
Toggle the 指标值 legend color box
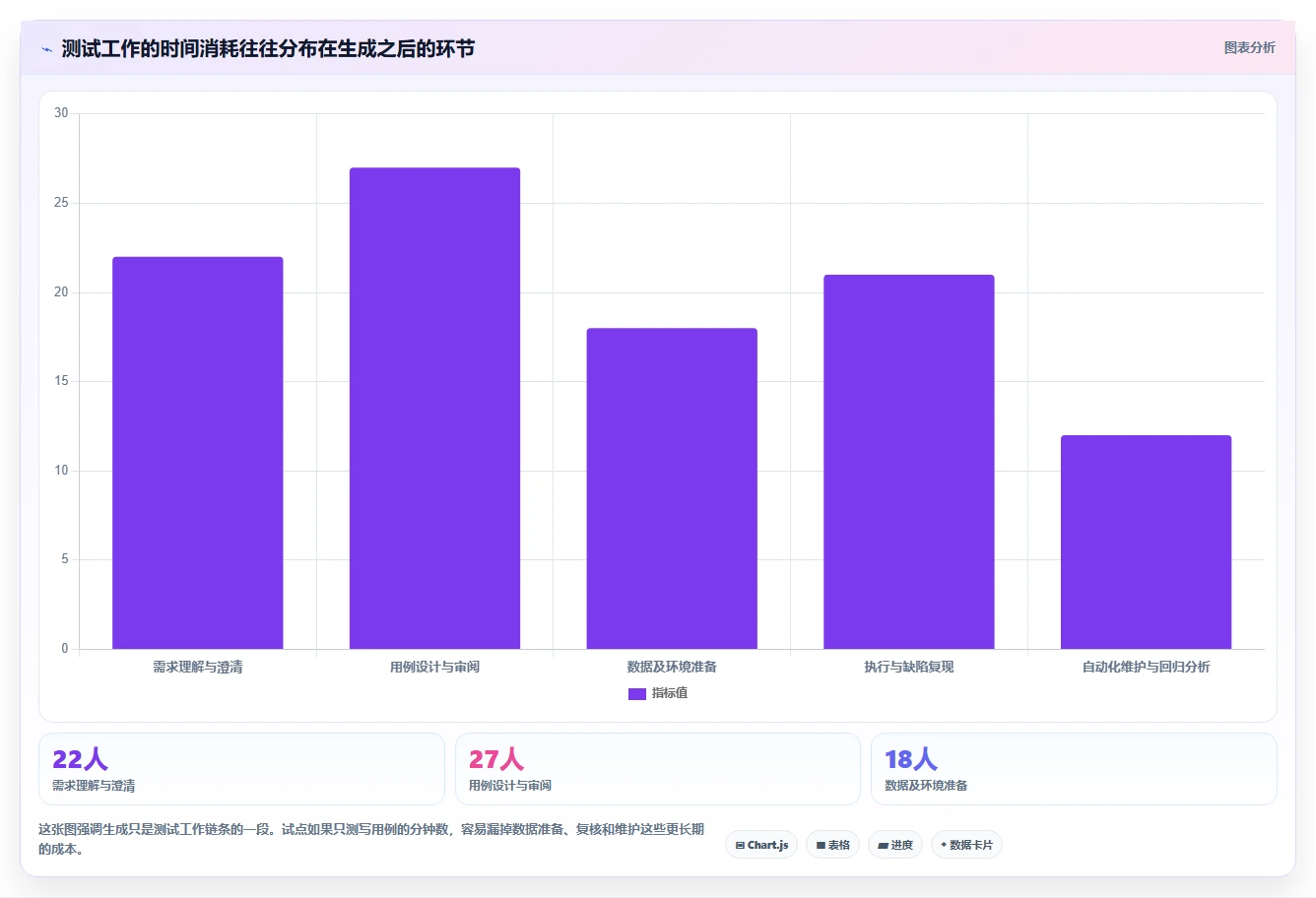click(637, 693)
